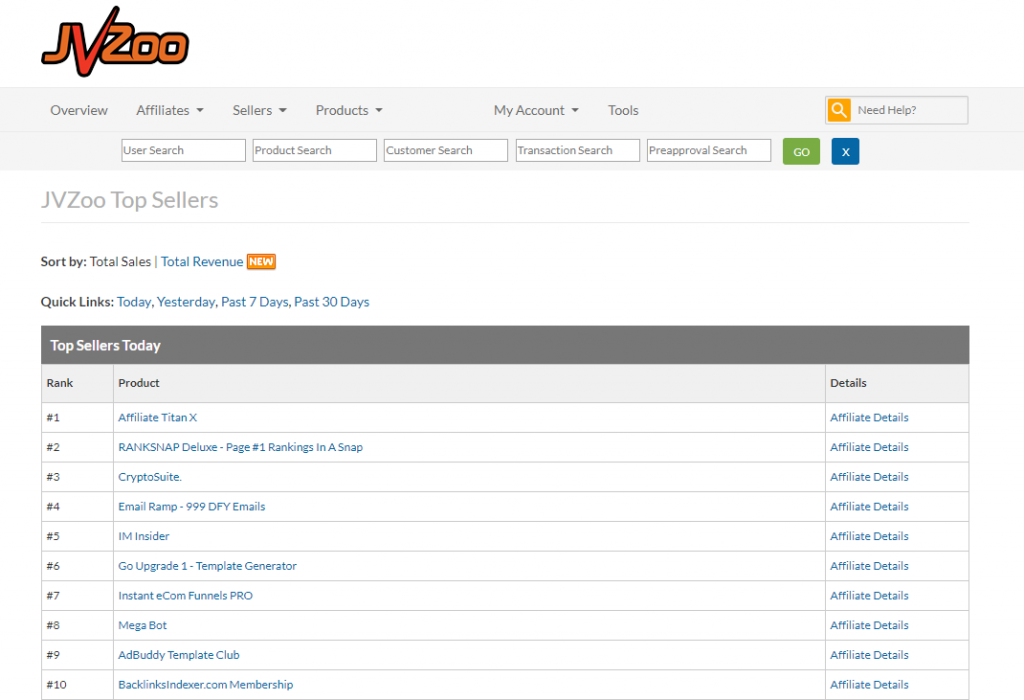Click the green GO button
Viewport: 1024px width, 700px height.
(801, 151)
